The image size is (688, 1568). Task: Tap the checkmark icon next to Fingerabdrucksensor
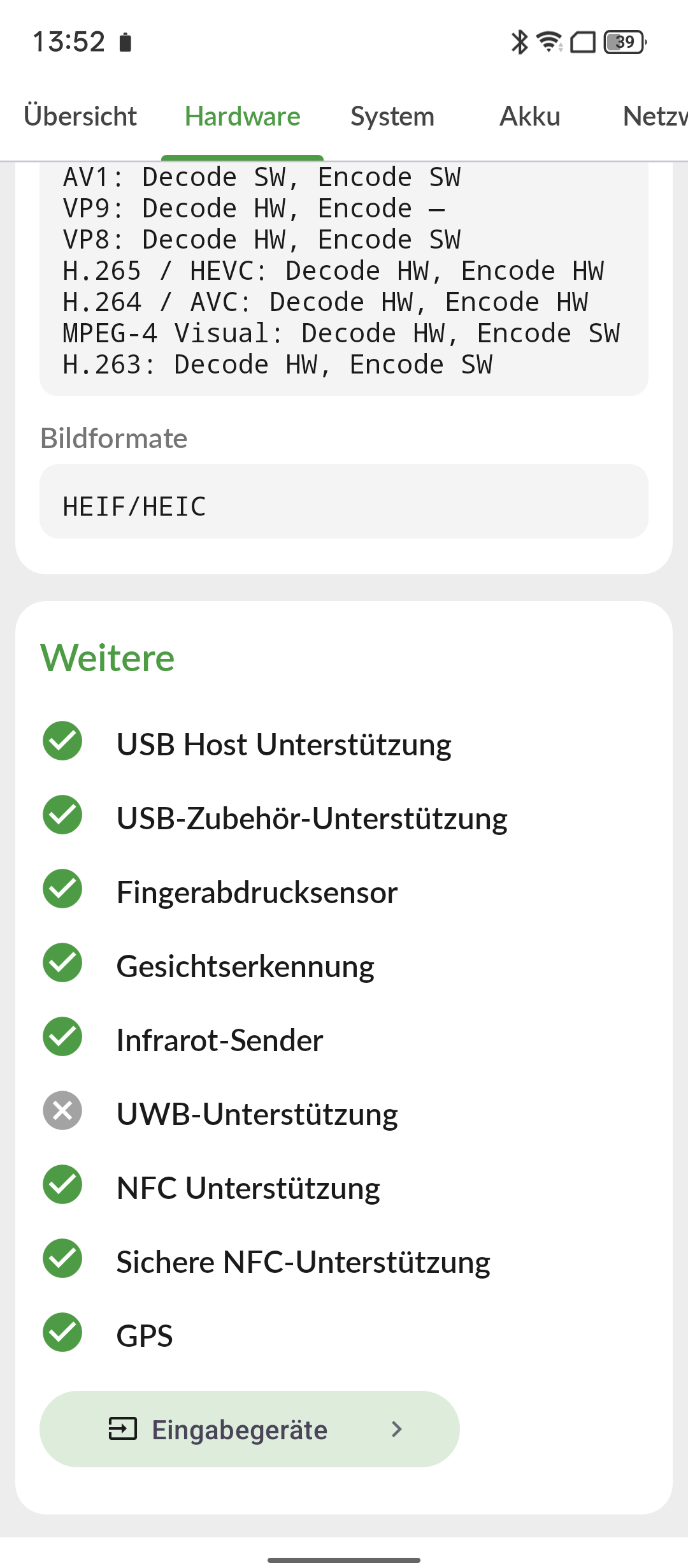click(x=62, y=889)
